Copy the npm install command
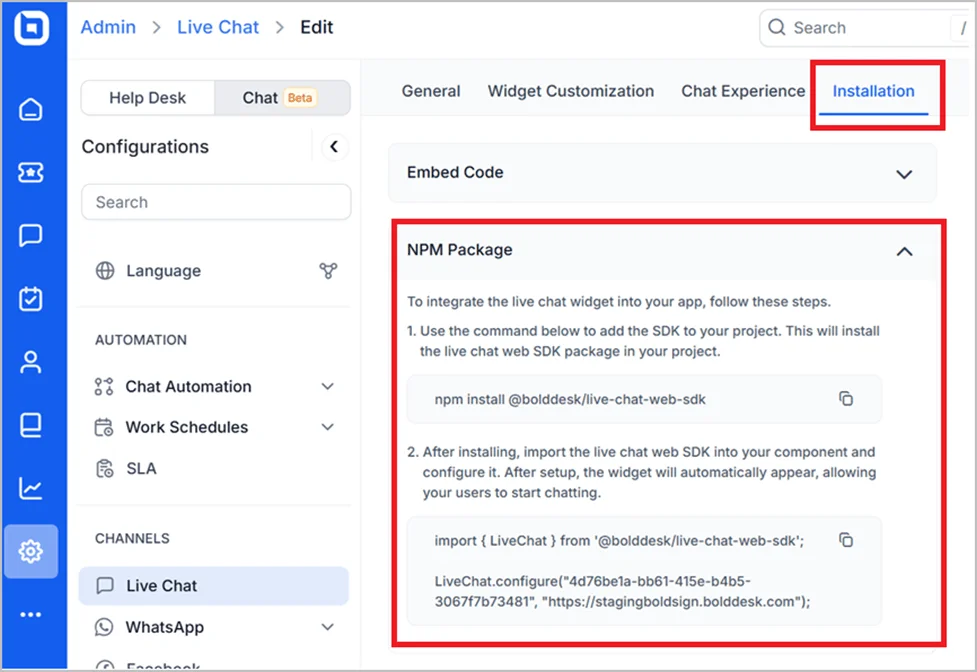Screen dimensions: 977x672 click(x=846, y=399)
